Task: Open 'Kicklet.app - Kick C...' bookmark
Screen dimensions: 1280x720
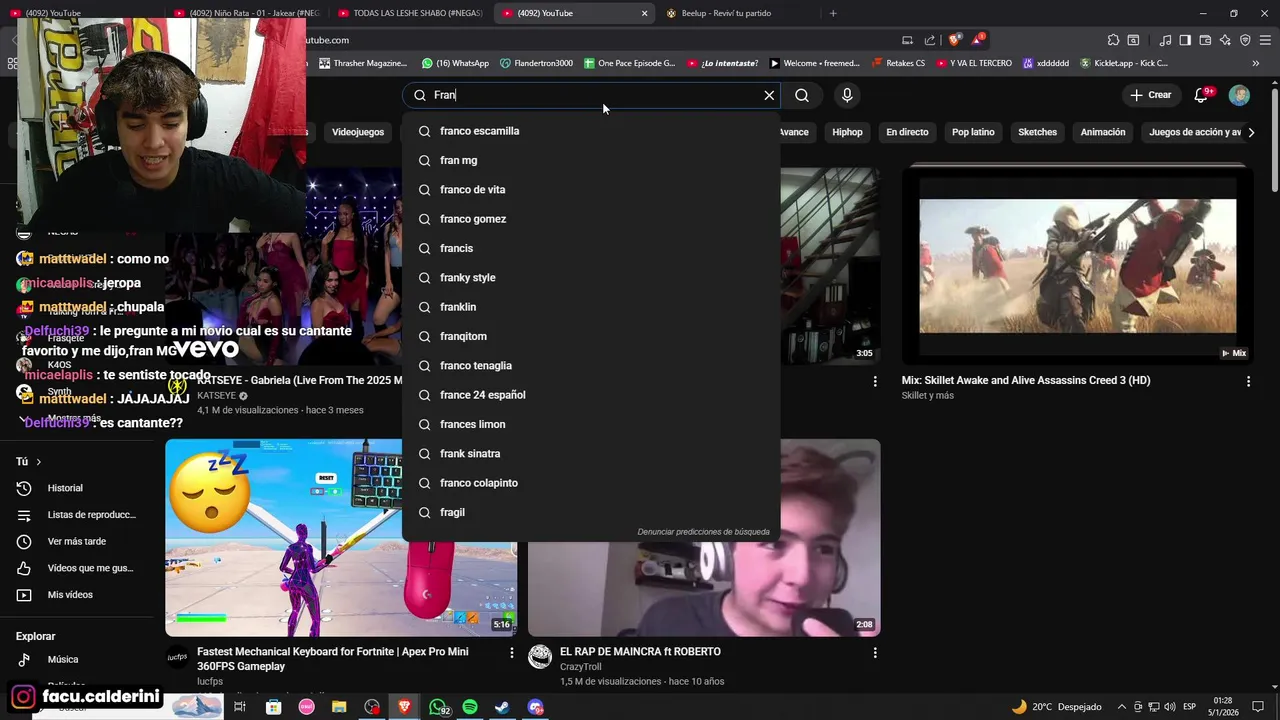Action: tap(1122, 63)
